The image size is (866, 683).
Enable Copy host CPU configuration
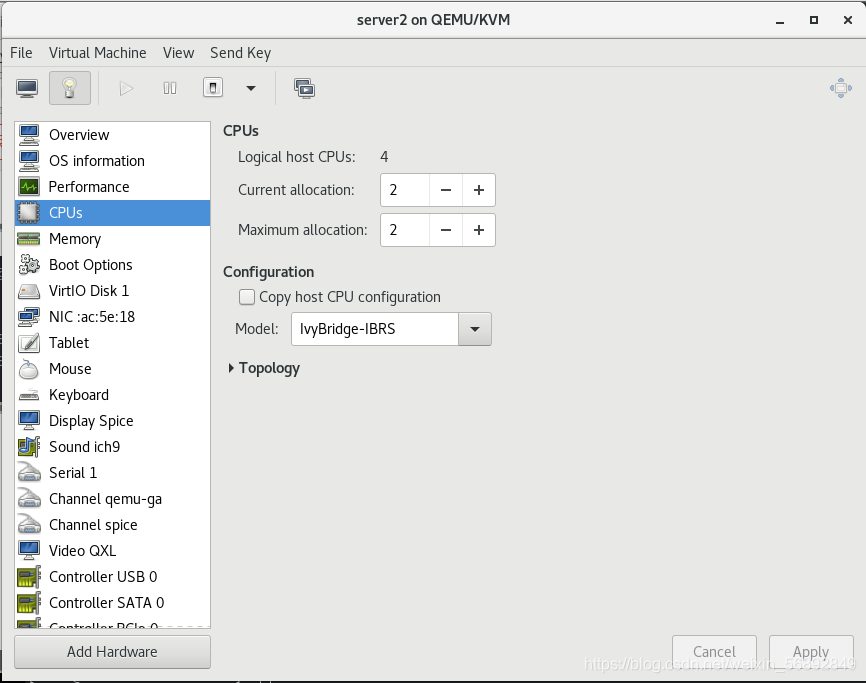(x=247, y=297)
